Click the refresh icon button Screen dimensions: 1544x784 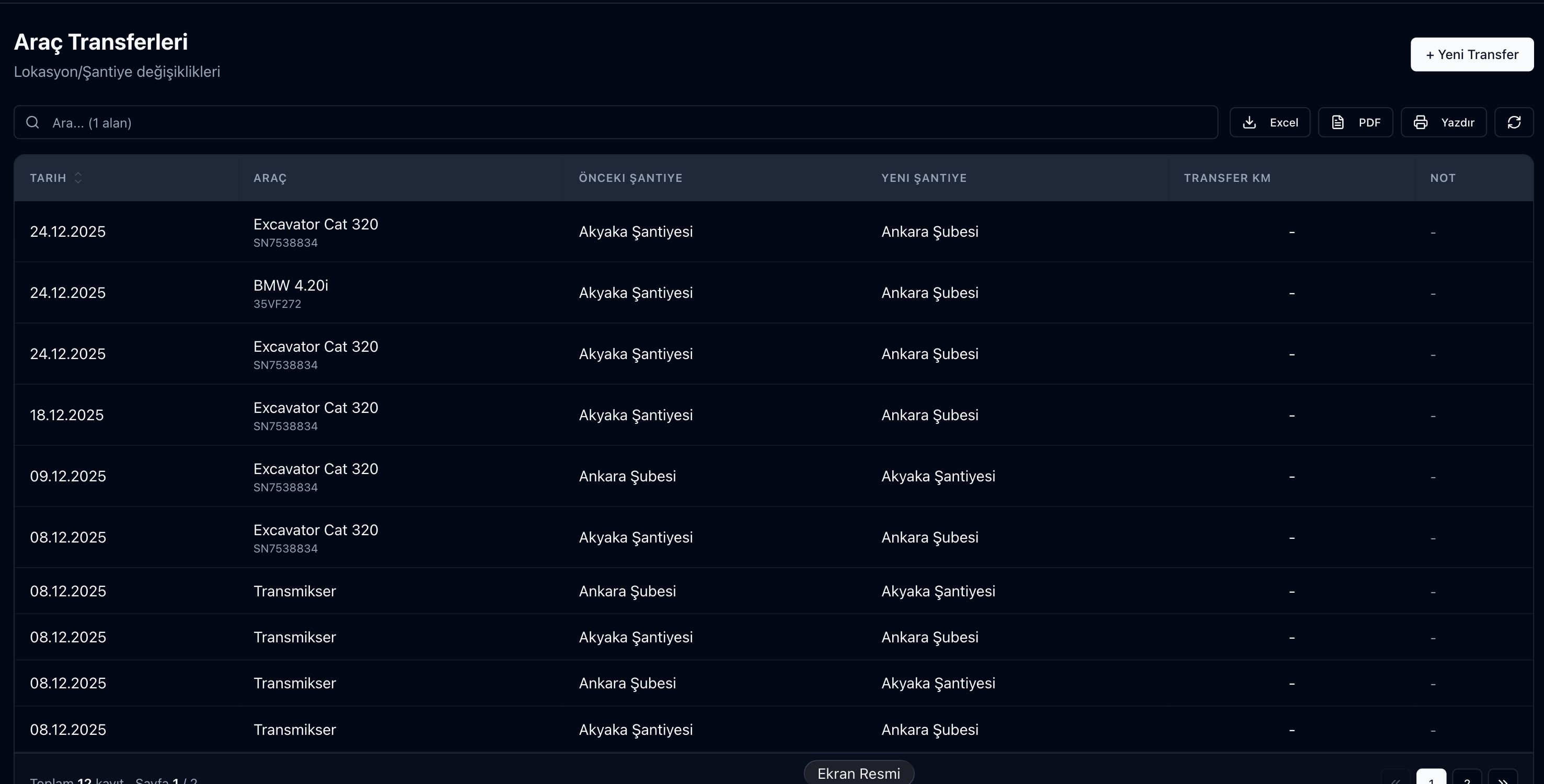tap(1514, 122)
